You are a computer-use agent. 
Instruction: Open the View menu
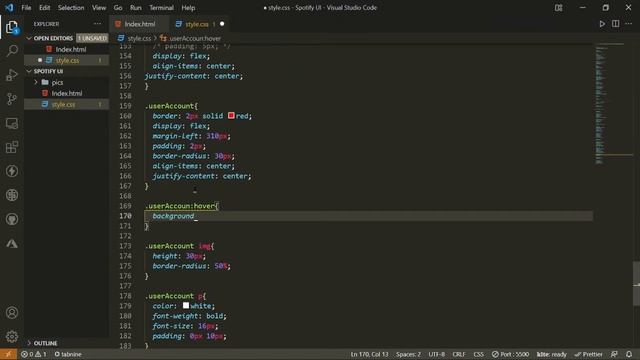[99, 8]
